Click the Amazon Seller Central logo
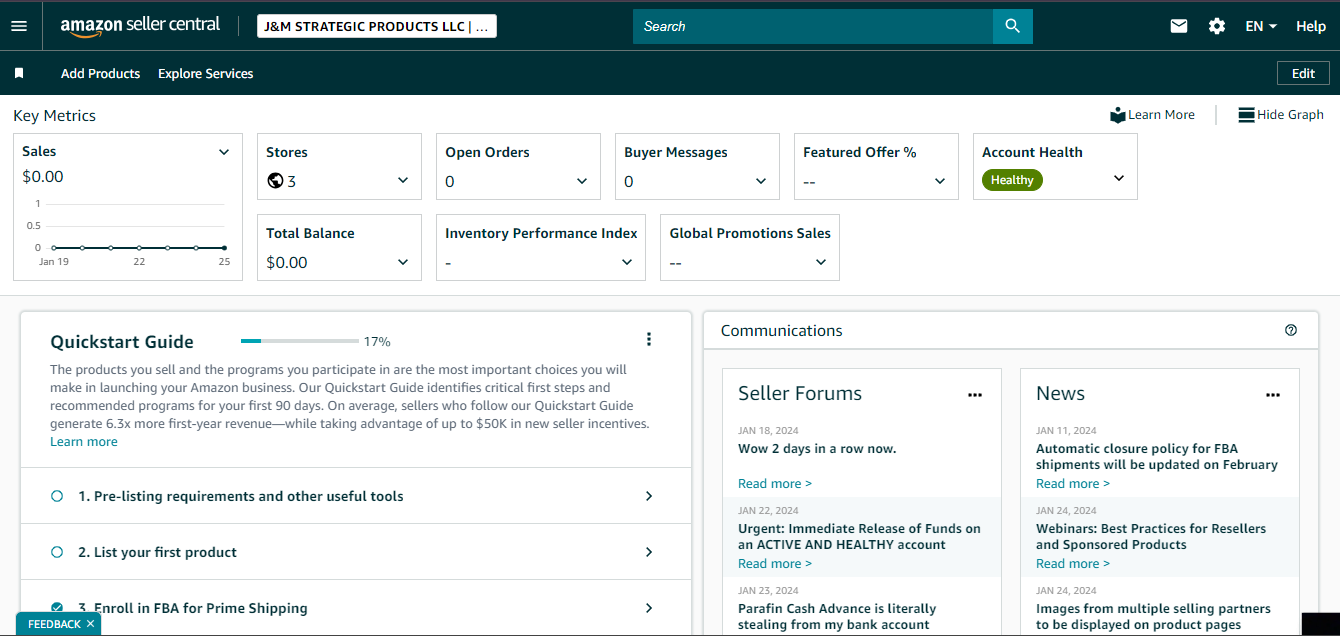Screen dimensions: 1340x636 pyautogui.click(x=140, y=26)
